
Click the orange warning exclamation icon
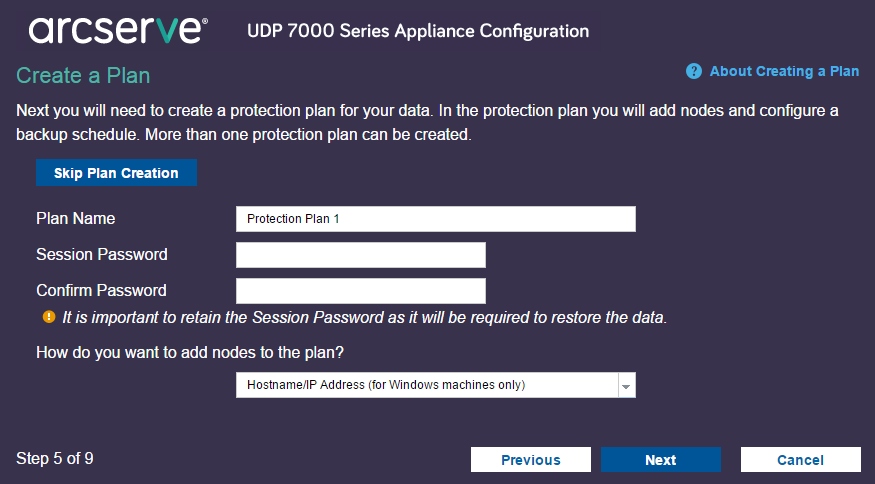point(48,317)
